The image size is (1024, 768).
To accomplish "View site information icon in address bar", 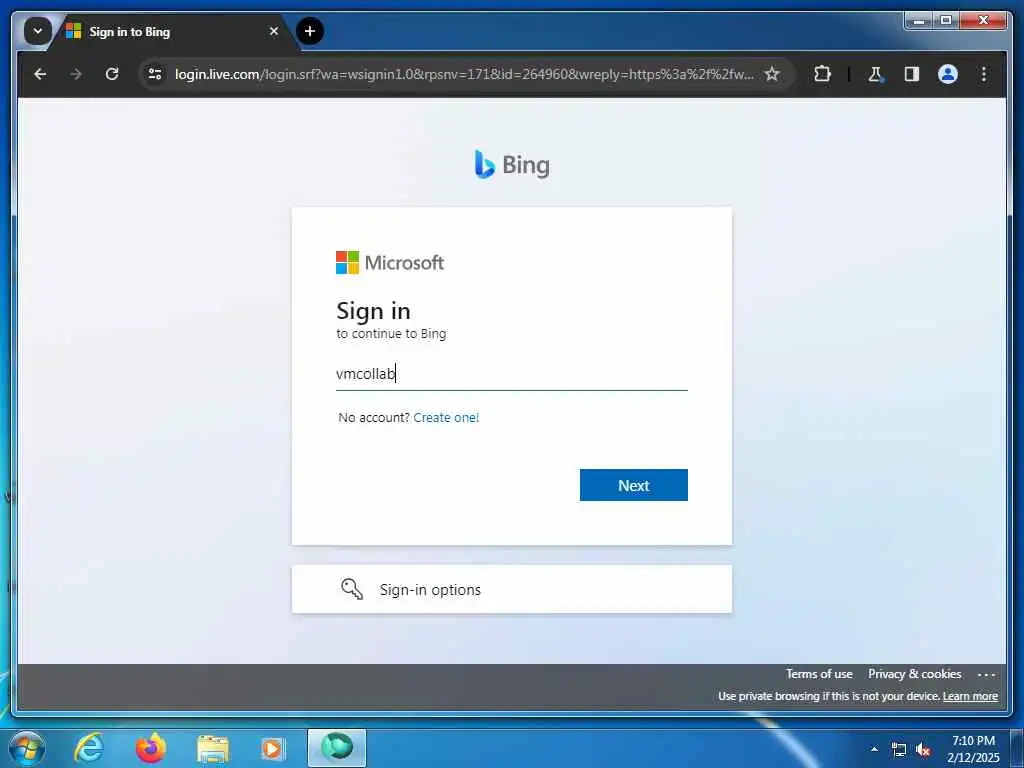I will 155,74.
